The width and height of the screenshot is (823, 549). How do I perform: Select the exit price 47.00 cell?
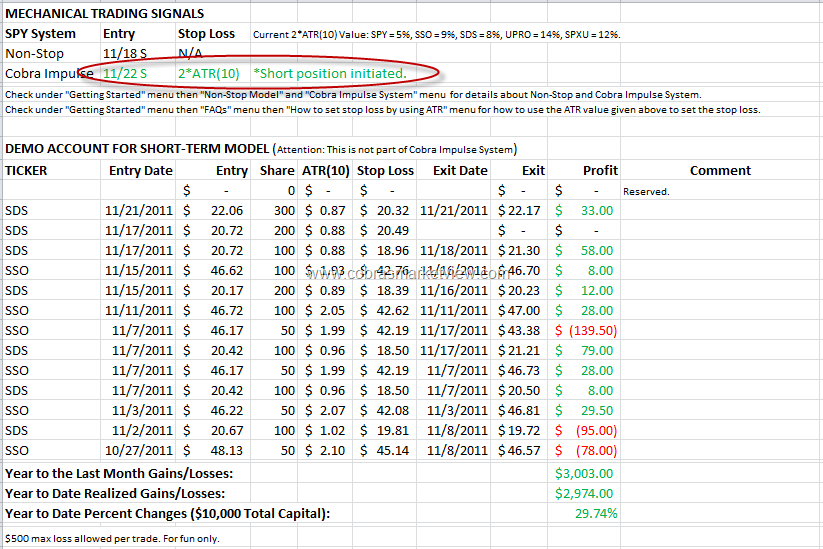click(x=519, y=310)
